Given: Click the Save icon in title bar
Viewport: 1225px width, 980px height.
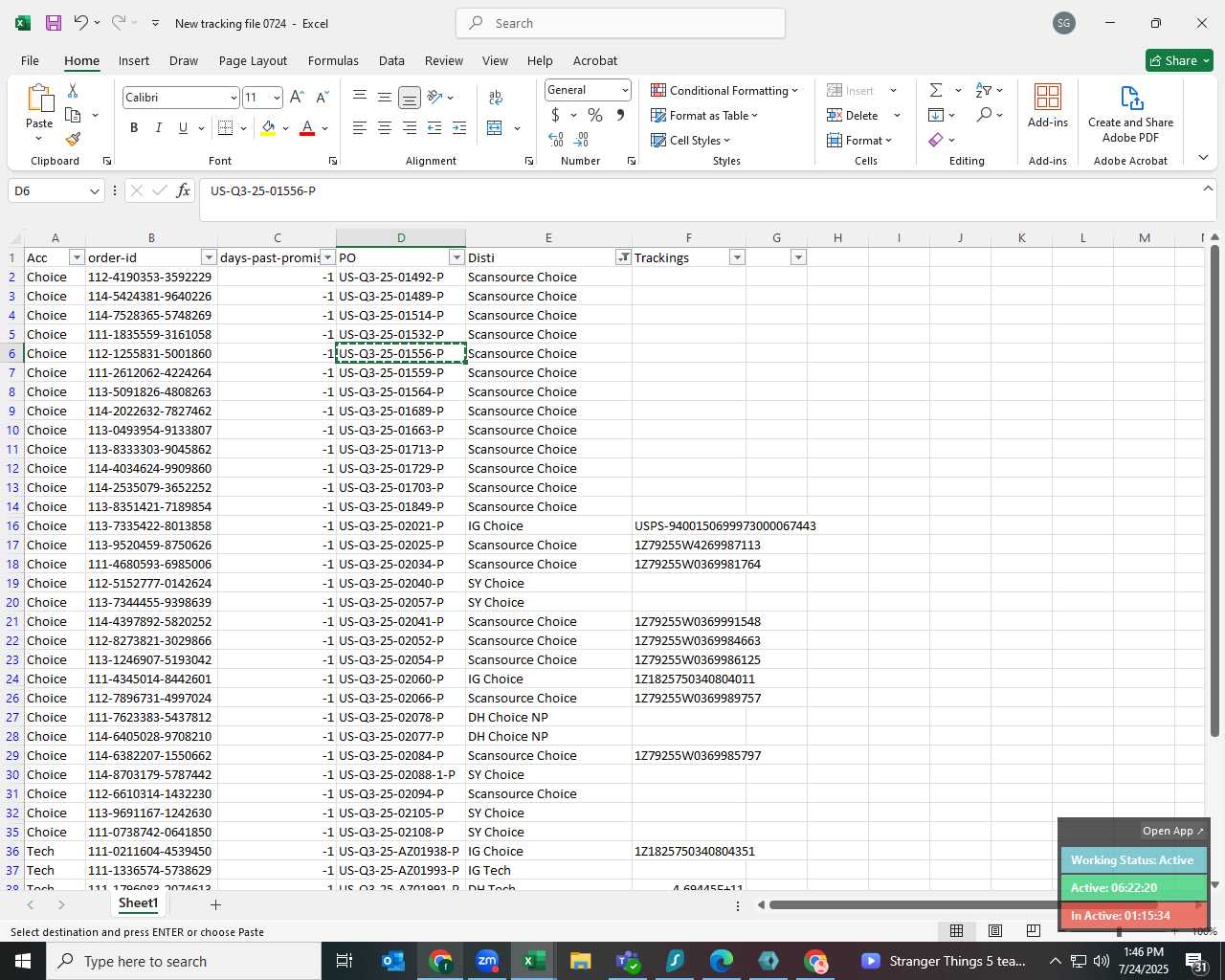Looking at the screenshot, I should 54,23.
